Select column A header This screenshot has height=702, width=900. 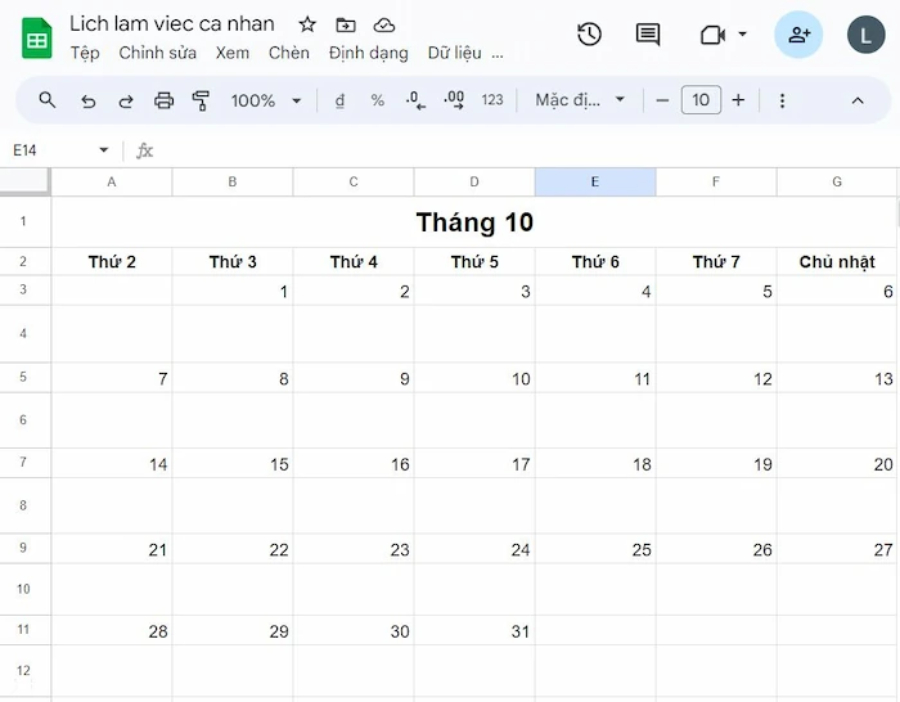(111, 182)
